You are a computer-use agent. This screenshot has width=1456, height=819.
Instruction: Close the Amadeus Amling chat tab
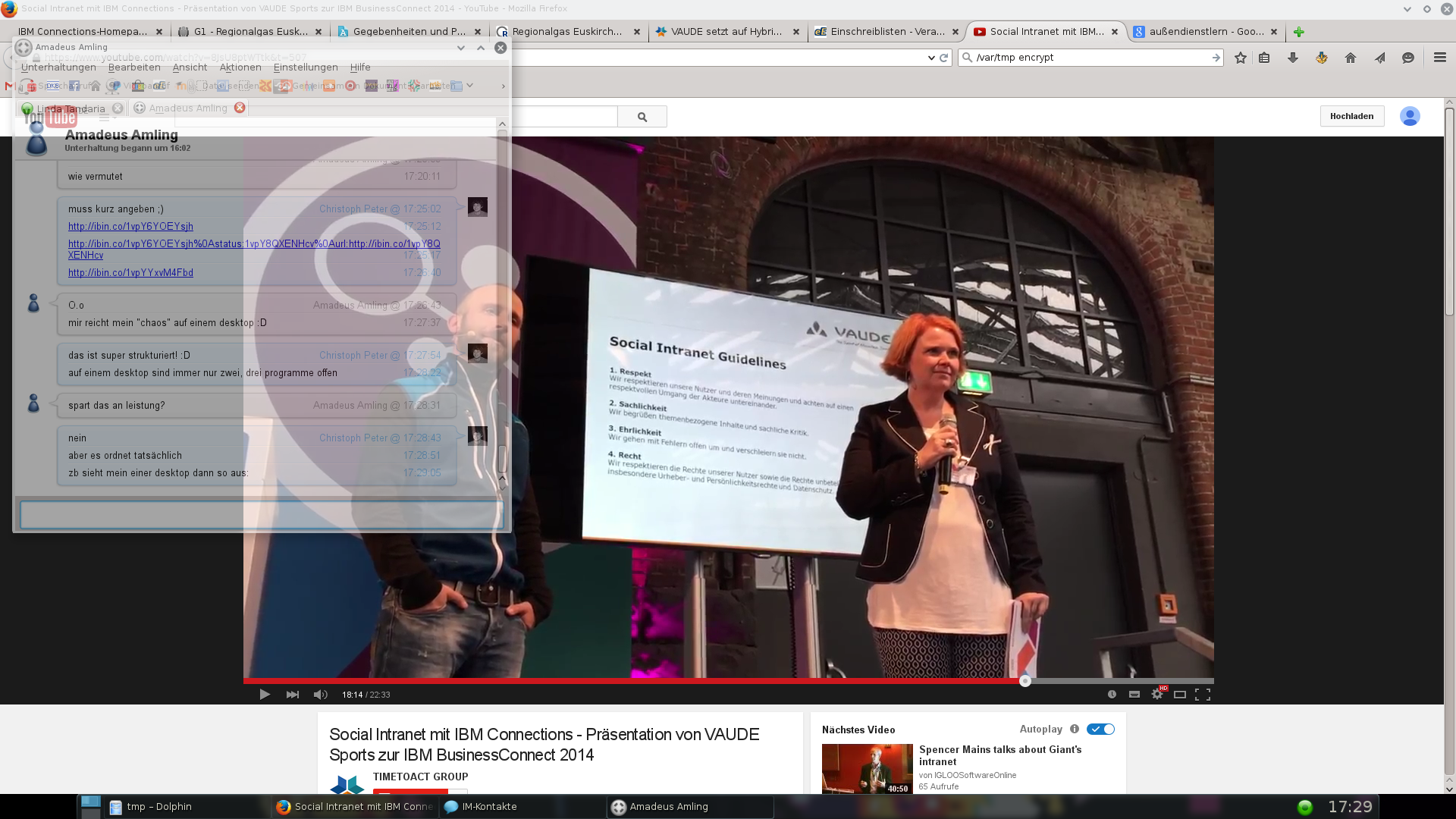coord(240,108)
